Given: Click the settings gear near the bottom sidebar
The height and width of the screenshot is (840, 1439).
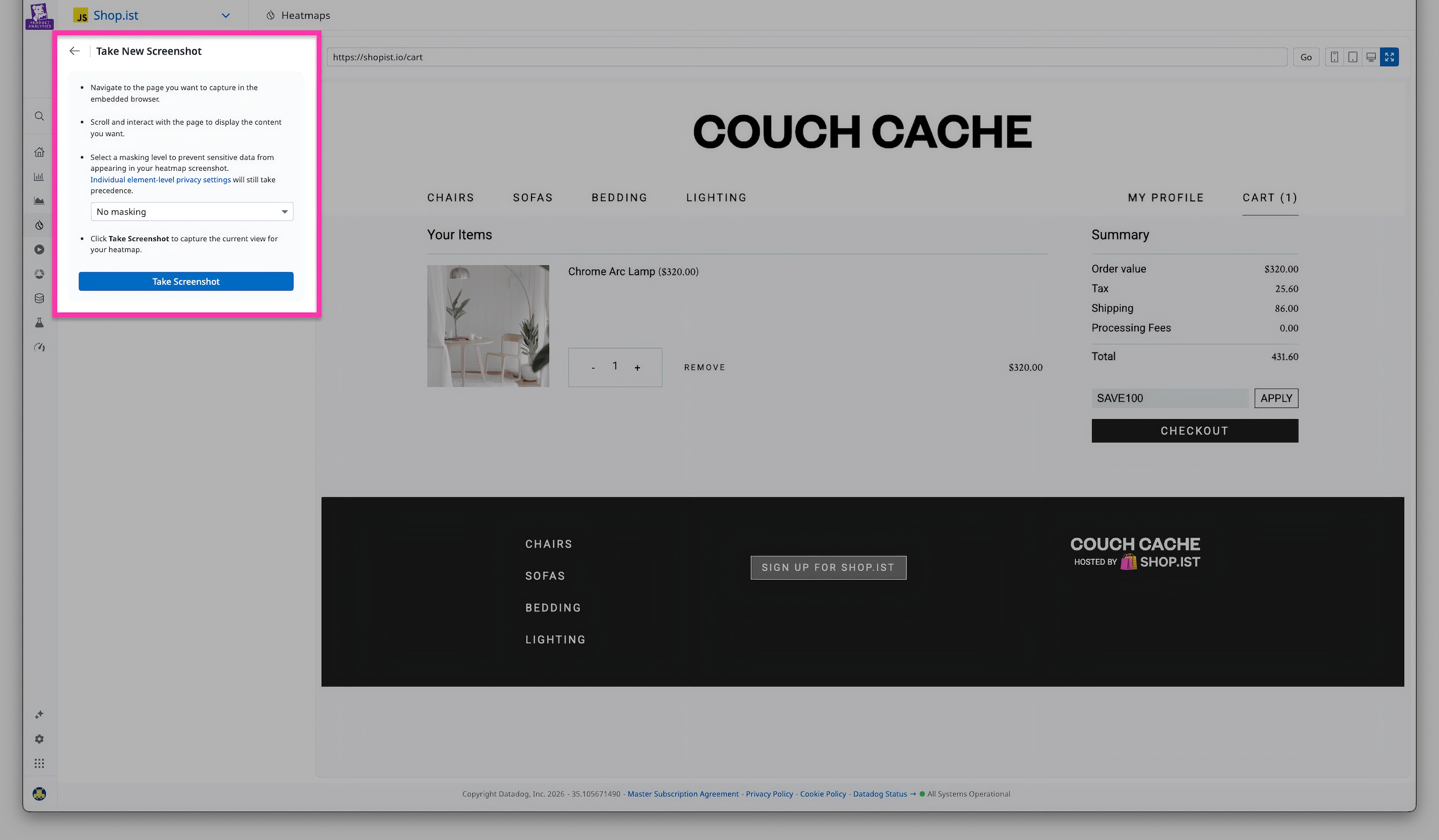Looking at the screenshot, I should pyautogui.click(x=39, y=738).
